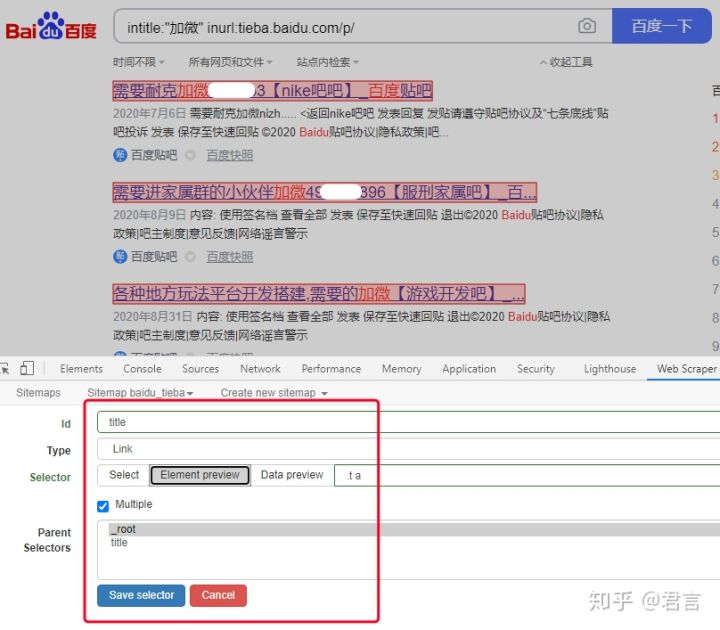720x630 pixels.
Task: Click the gray circle before 服刑家属吧 百度快照
Action: [190, 257]
